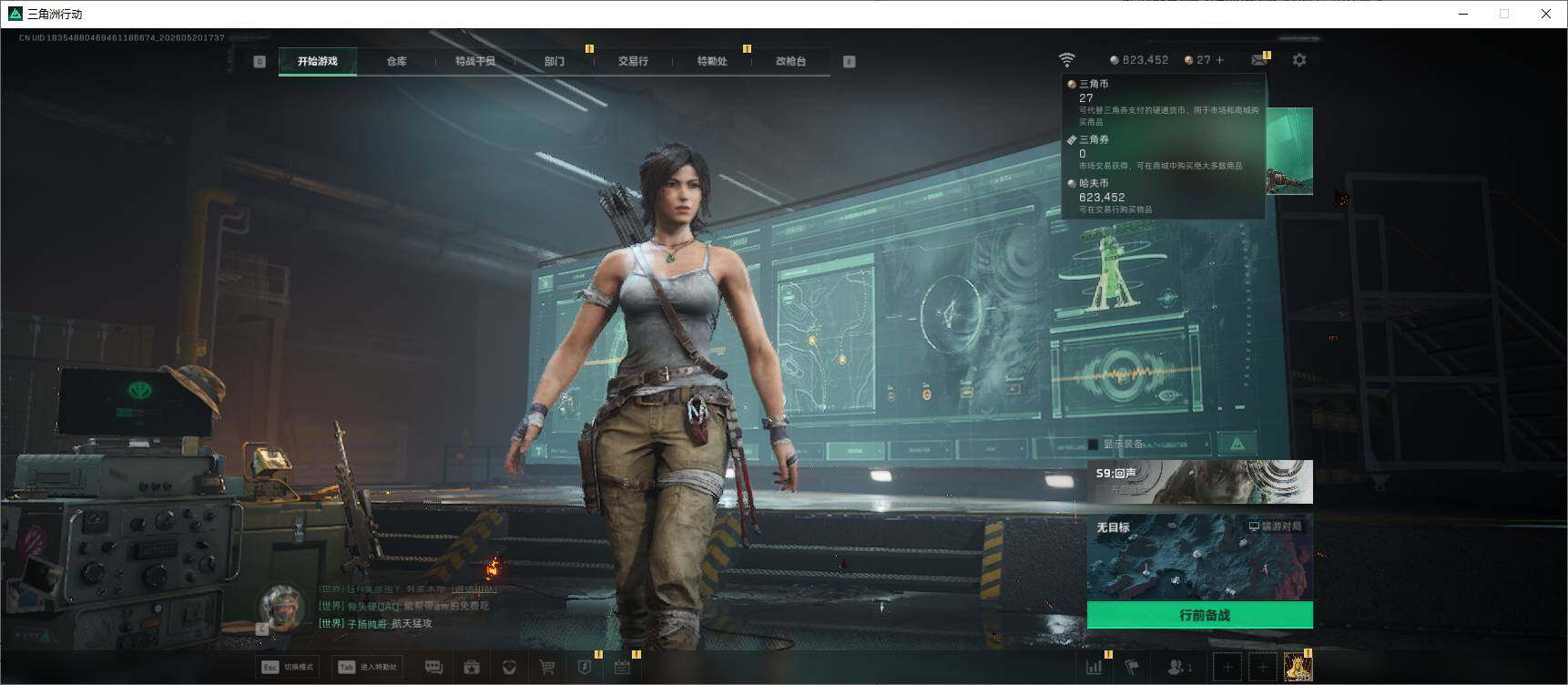Click the 三角币 entry in currency tooltip
The width and height of the screenshot is (1568, 685).
(1164, 102)
